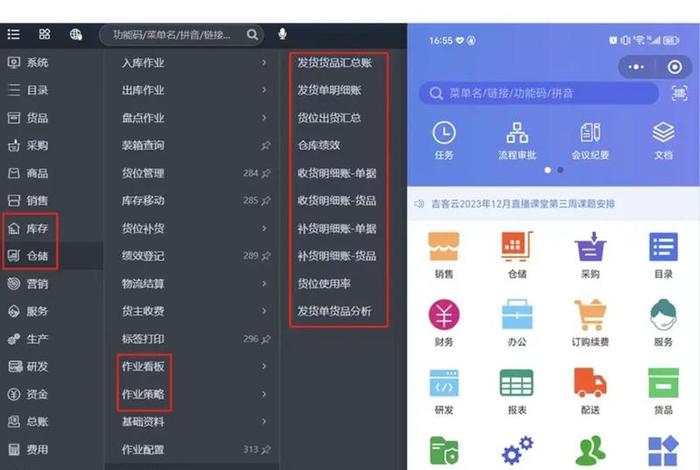Screen dimensions: 700x470
Task: Pin the 标签打印 menu item
Action: 266,339
